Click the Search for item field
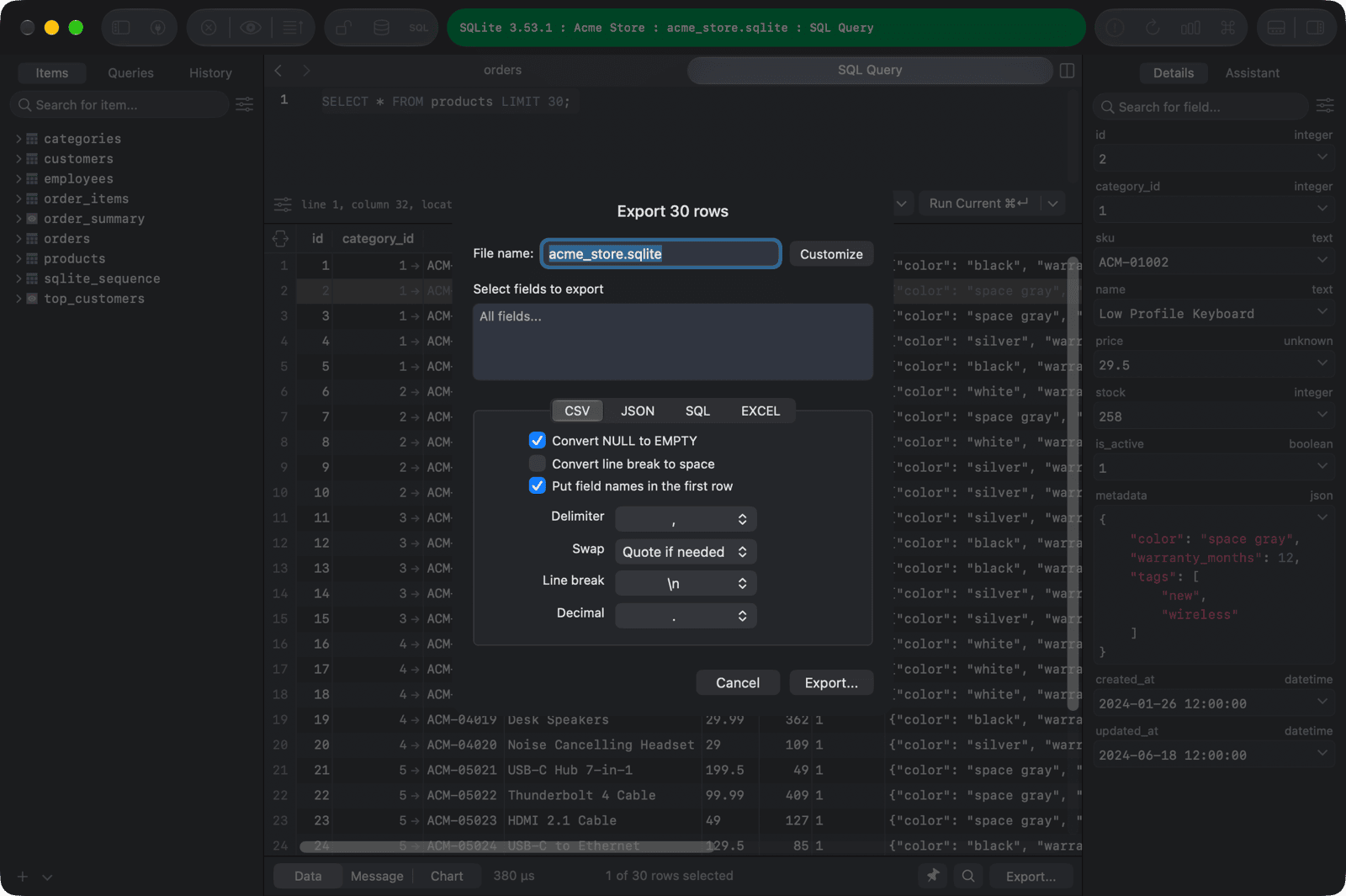Screen dimensions: 1346x896 point(119,105)
